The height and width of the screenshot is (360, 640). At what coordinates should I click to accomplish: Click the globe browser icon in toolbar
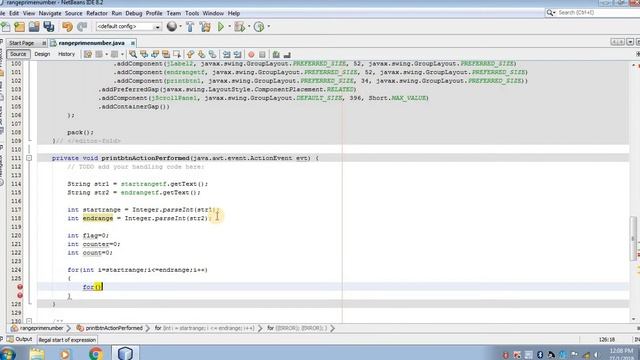[172, 27]
